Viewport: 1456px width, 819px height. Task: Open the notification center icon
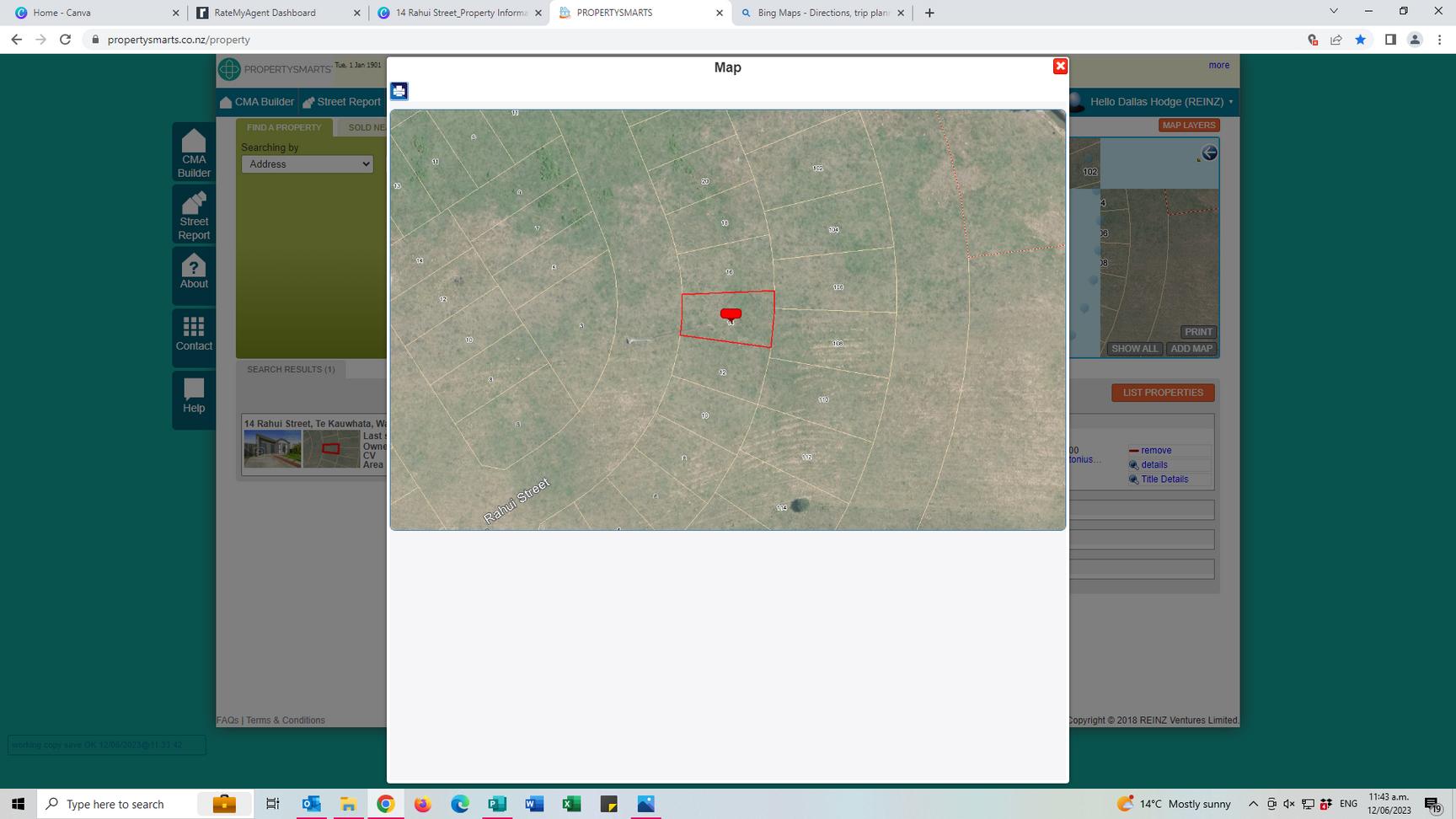click(x=1432, y=805)
